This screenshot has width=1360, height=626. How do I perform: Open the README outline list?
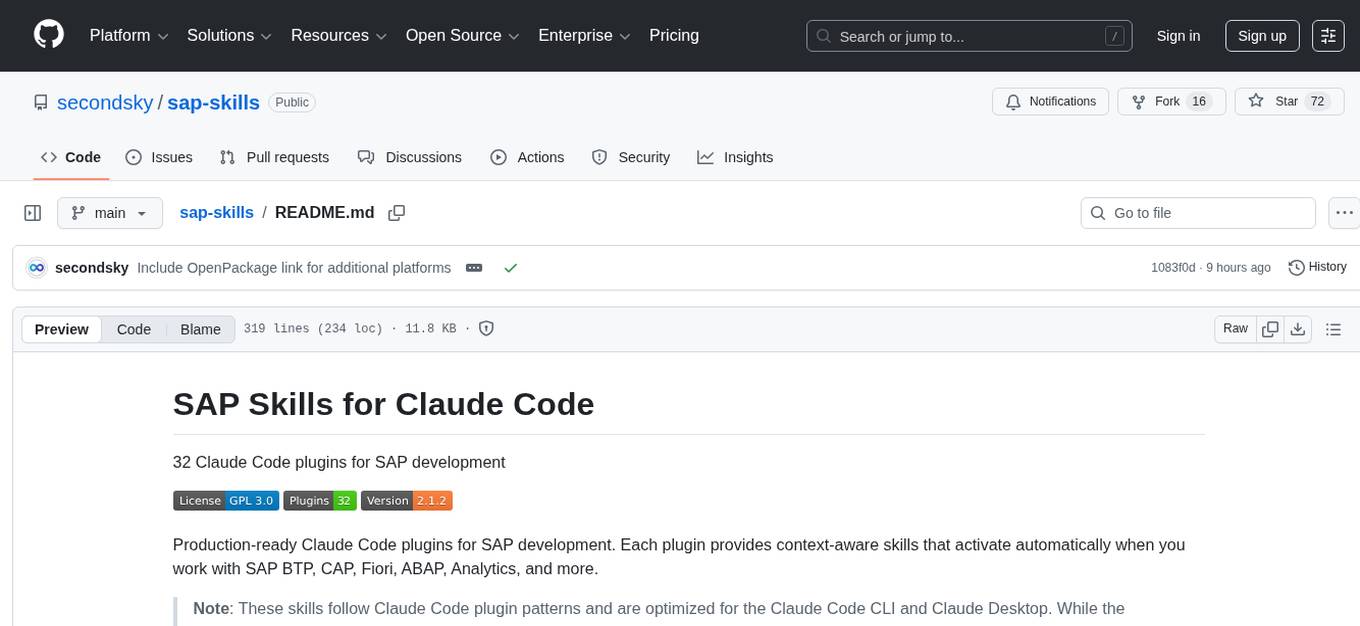click(1334, 328)
